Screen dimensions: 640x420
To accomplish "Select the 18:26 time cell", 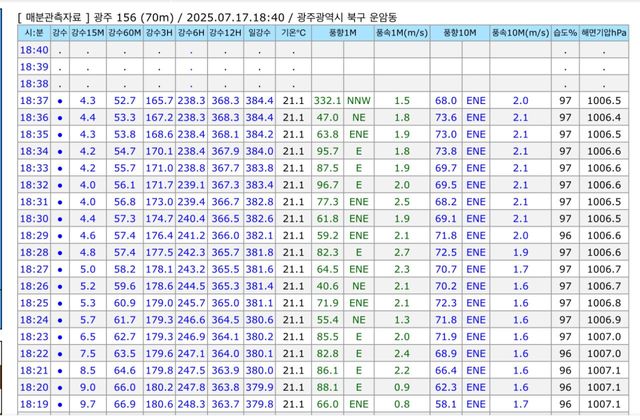I will coord(34,286).
